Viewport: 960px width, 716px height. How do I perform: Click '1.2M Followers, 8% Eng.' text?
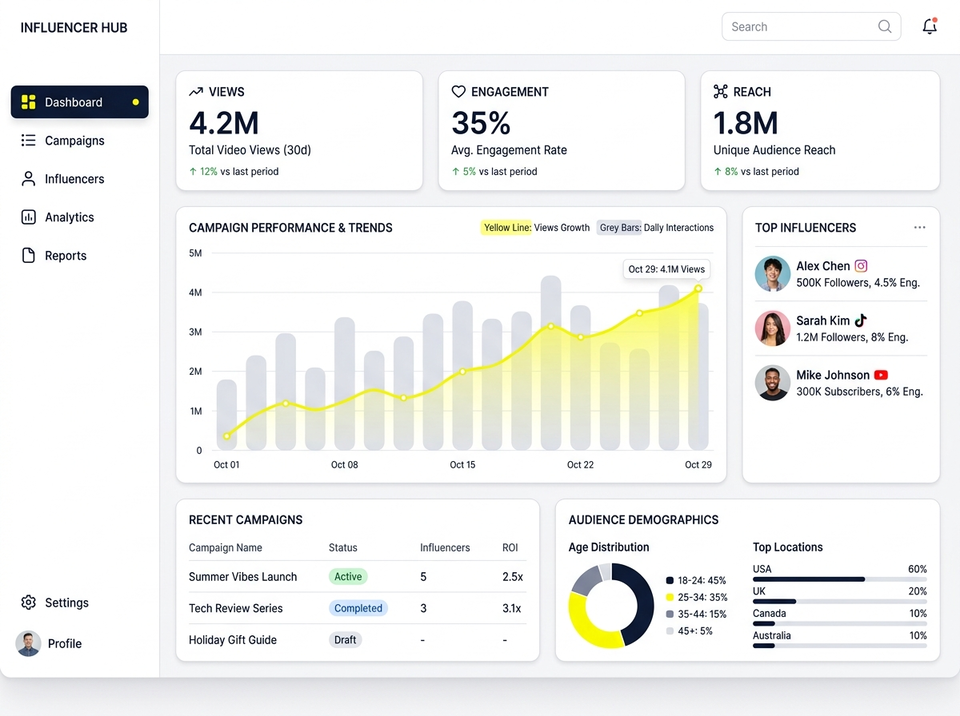pyautogui.click(x=852, y=337)
